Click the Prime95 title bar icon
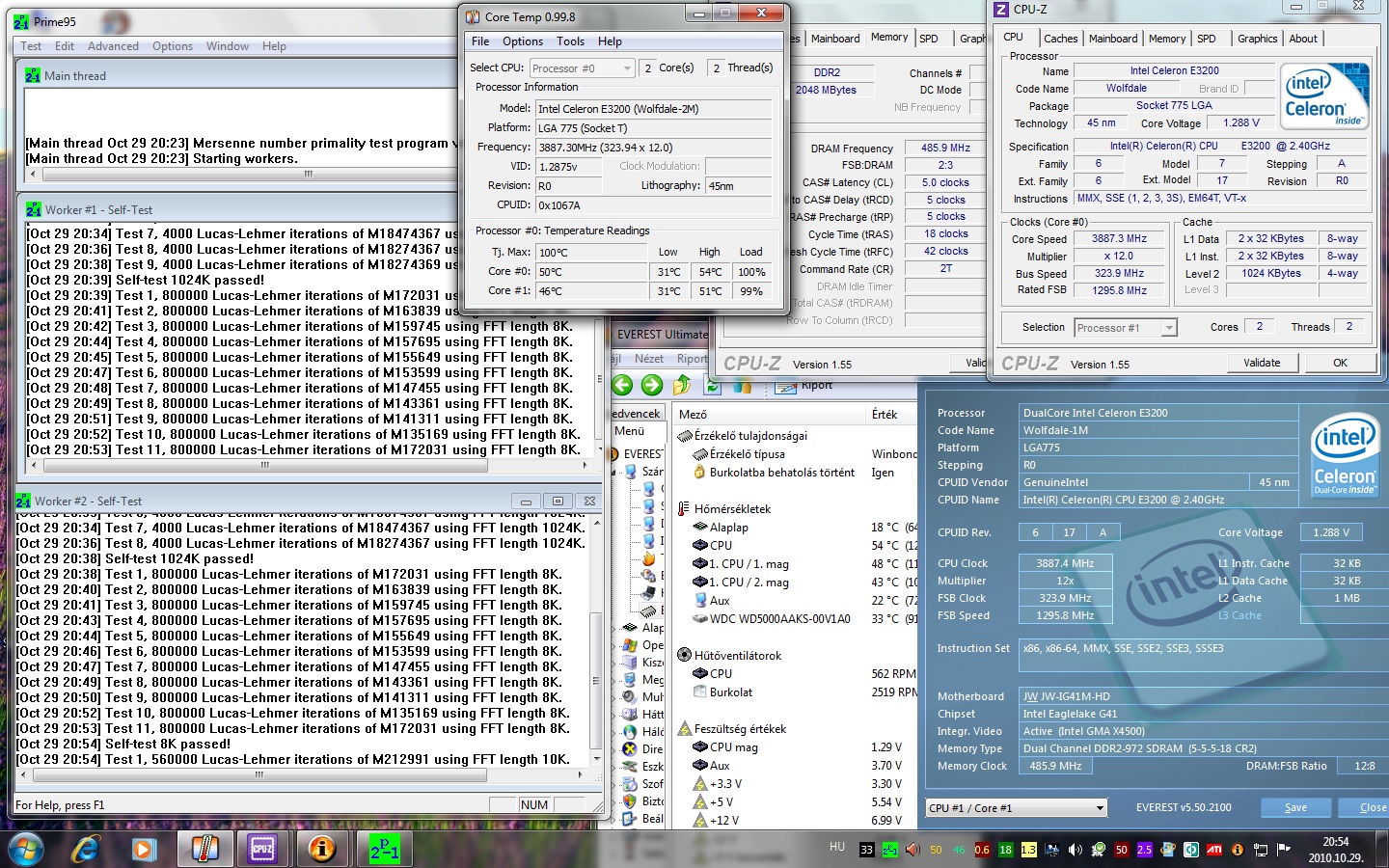The image size is (1389, 868). point(21,21)
